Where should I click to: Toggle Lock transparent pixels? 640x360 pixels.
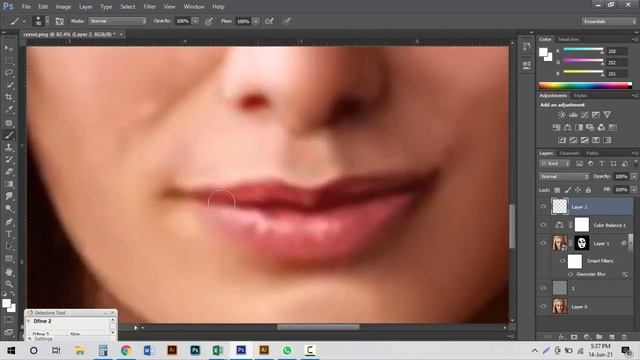(557, 190)
